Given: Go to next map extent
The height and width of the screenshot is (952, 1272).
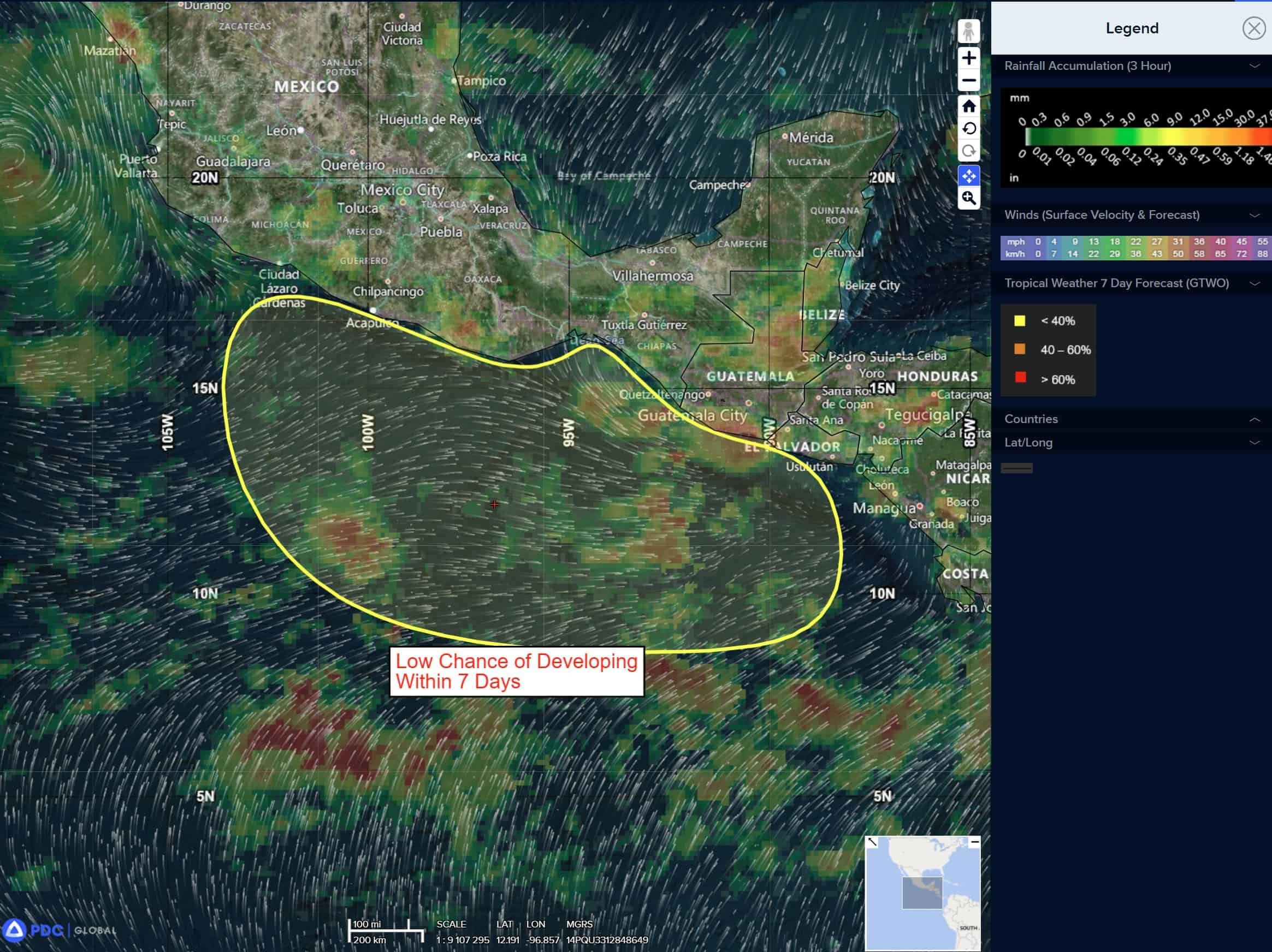Looking at the screenshot, I should 968,151.
